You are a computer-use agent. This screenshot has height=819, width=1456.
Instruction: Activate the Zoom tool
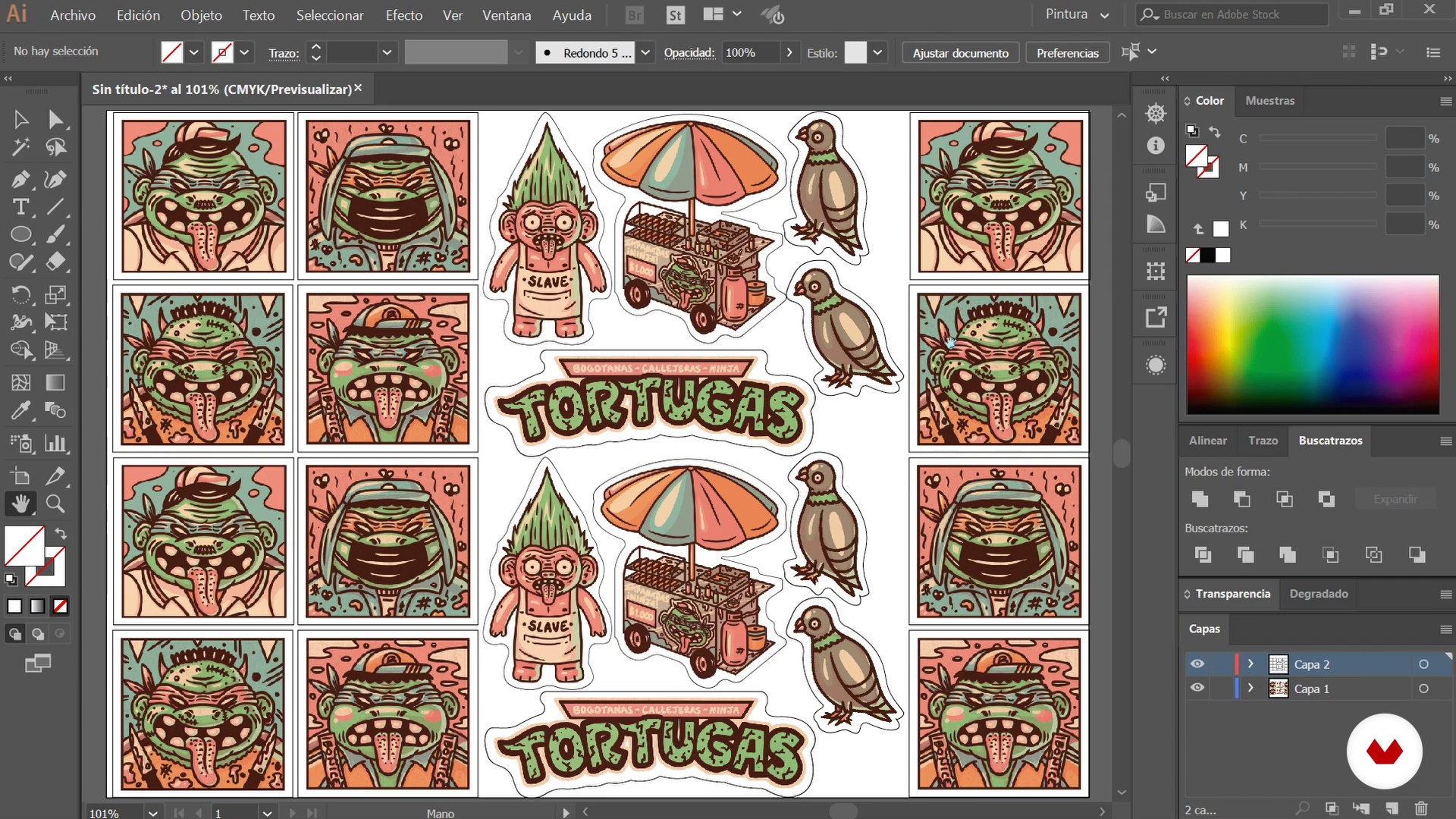[x=55, y=504]
